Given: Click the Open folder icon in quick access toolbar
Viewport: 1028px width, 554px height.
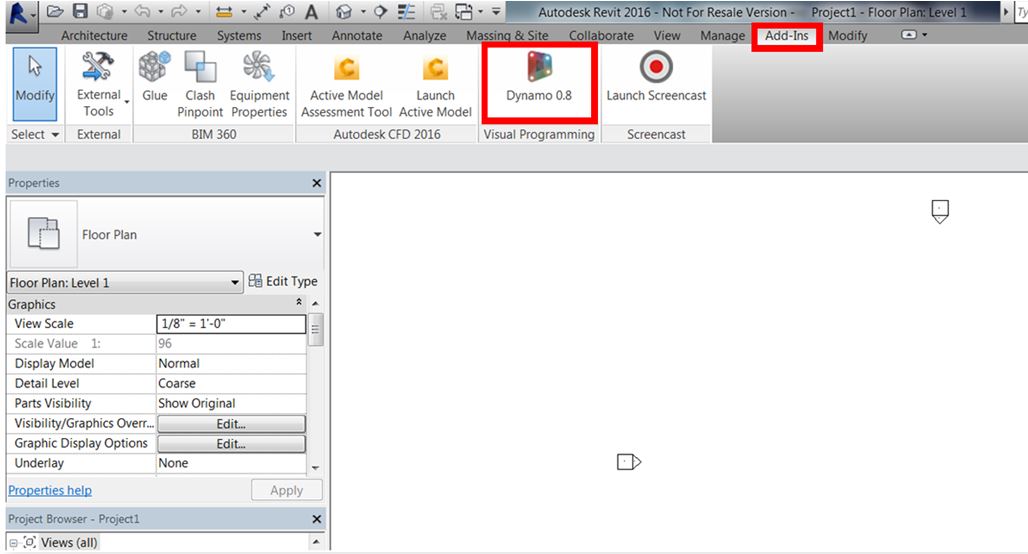Looking at the screenshot, I should tap(55, 11).
